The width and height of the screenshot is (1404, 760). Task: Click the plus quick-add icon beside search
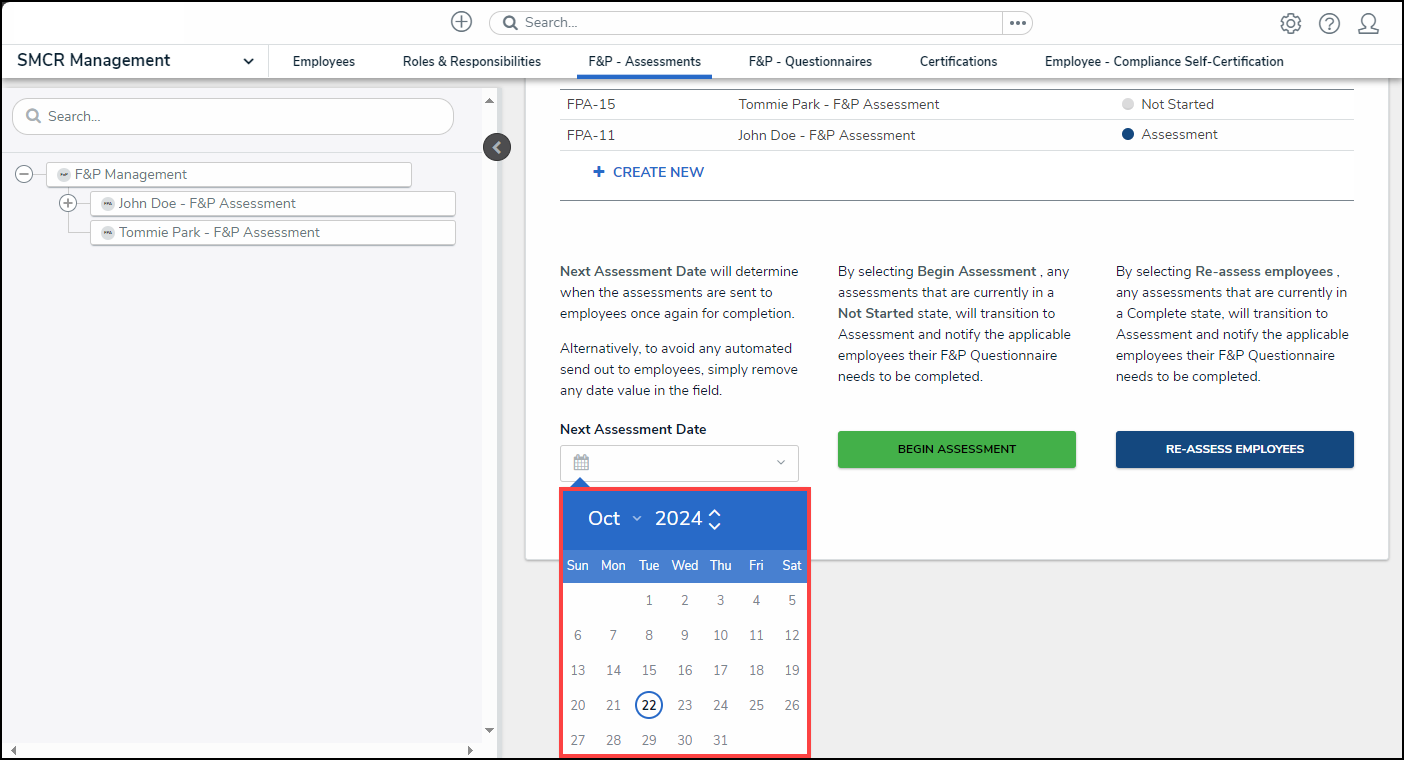coord(461,22)
